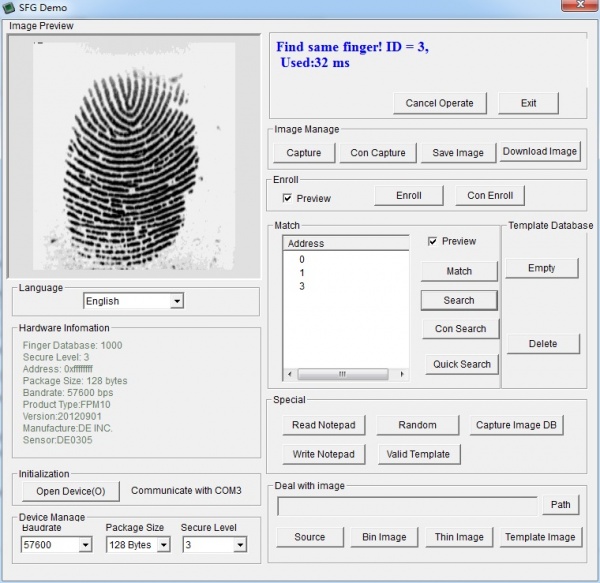Click the Address column header
600x583 pixels.
[346, 243]
